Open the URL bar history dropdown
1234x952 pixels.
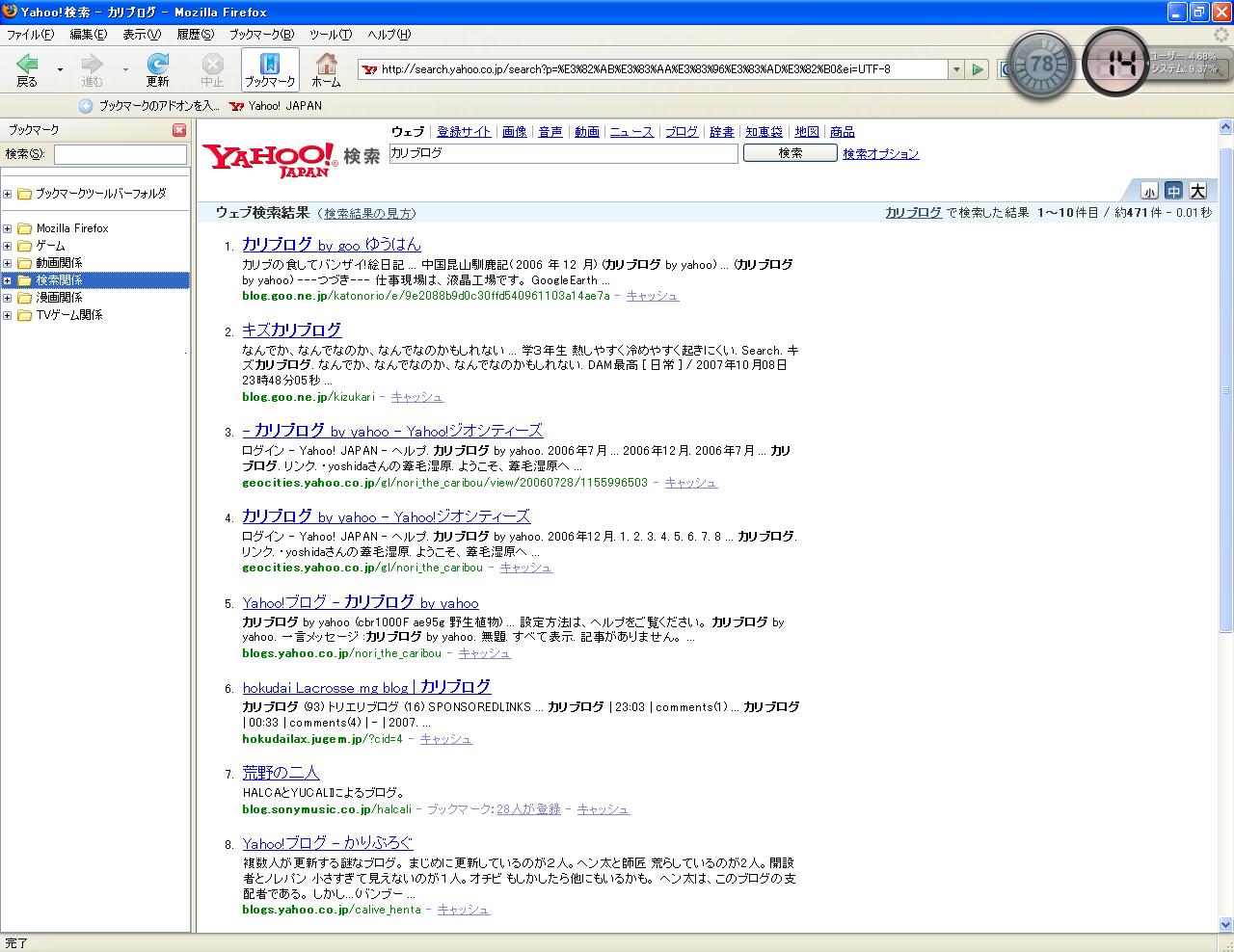tap(956, 69)
